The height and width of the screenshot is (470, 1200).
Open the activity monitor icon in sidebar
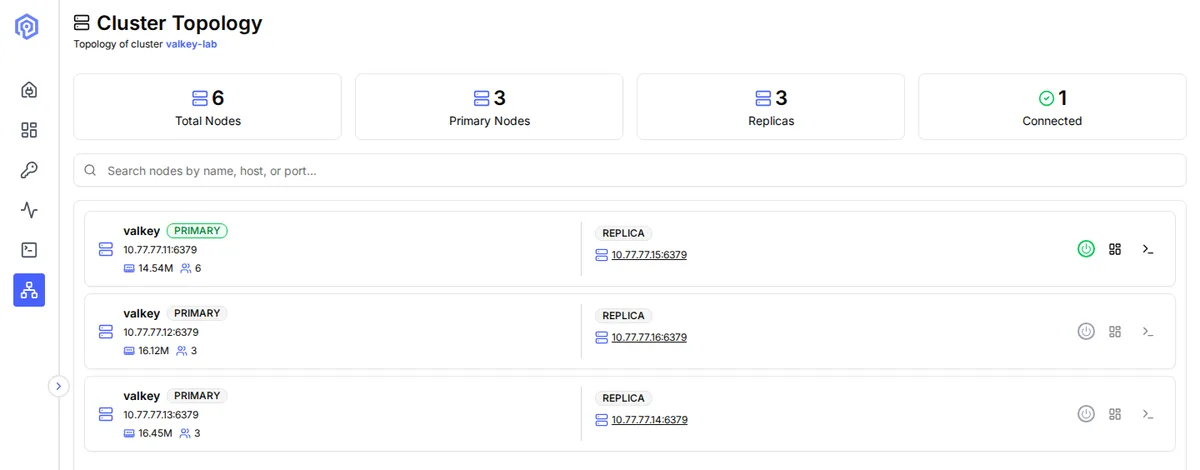29,210
